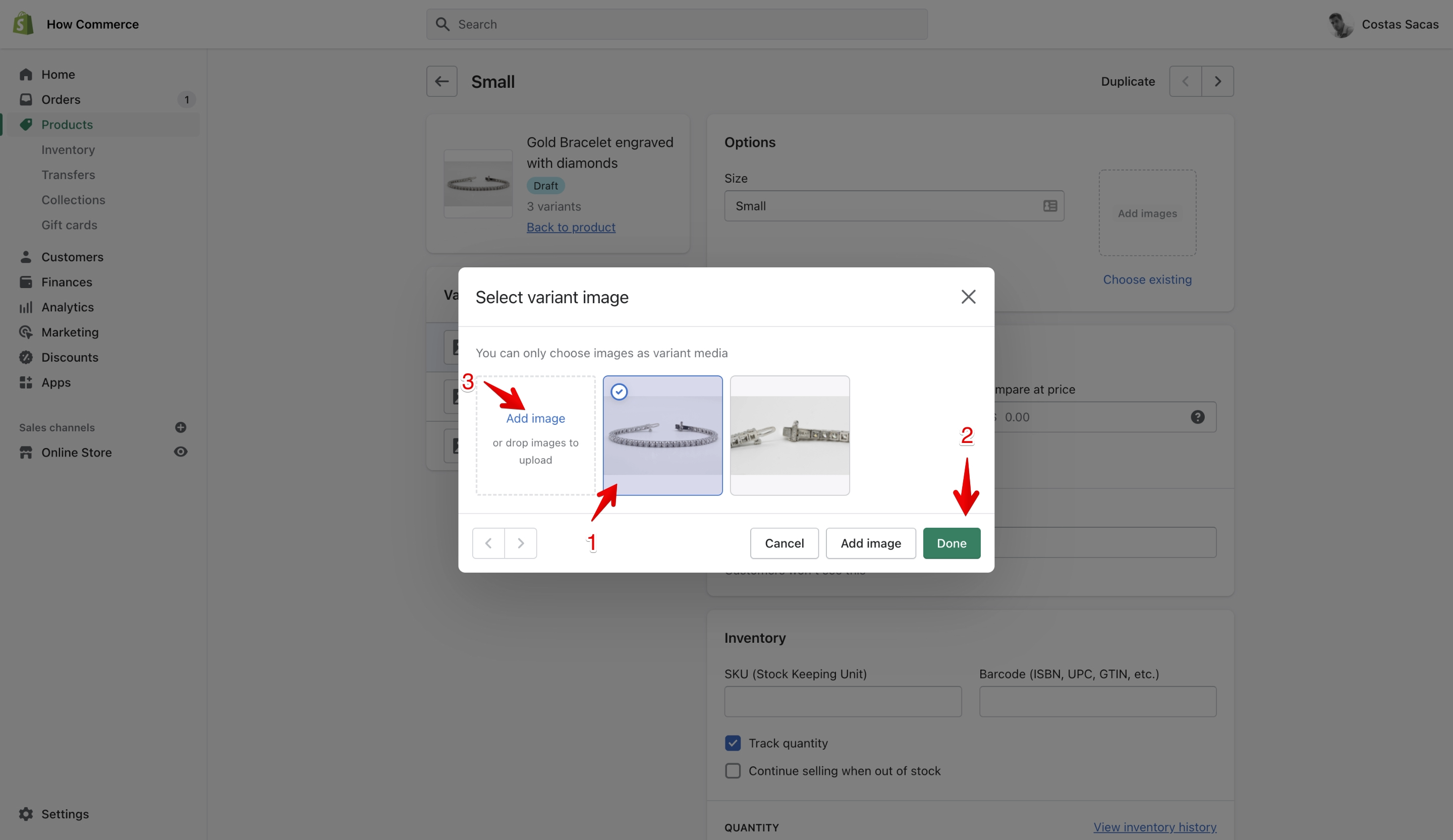Go back using the left arrow button
The width and height of the screenshot is (1453, 840).
441,81
